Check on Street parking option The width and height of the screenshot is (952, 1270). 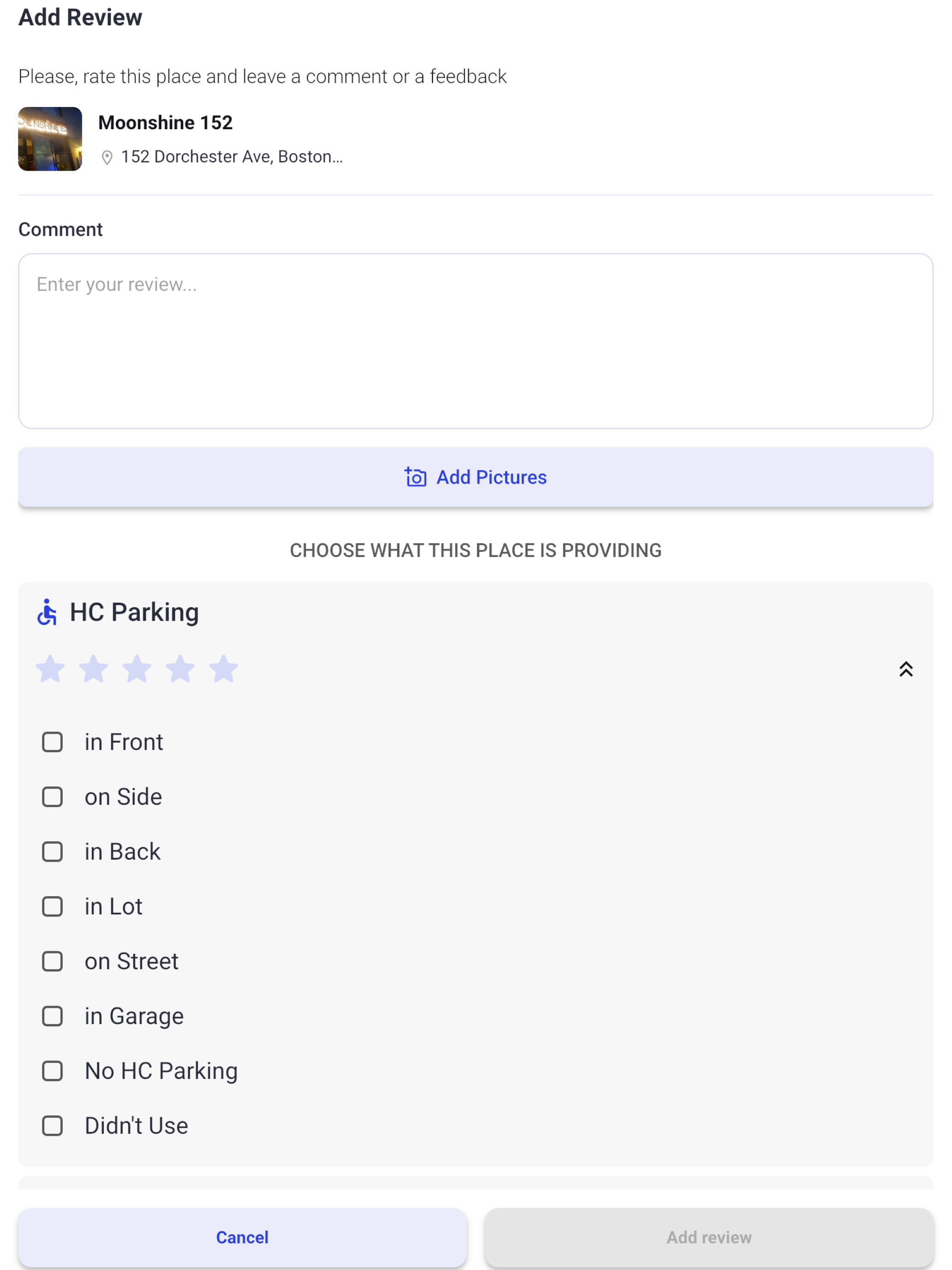click(x=52, y=961)
